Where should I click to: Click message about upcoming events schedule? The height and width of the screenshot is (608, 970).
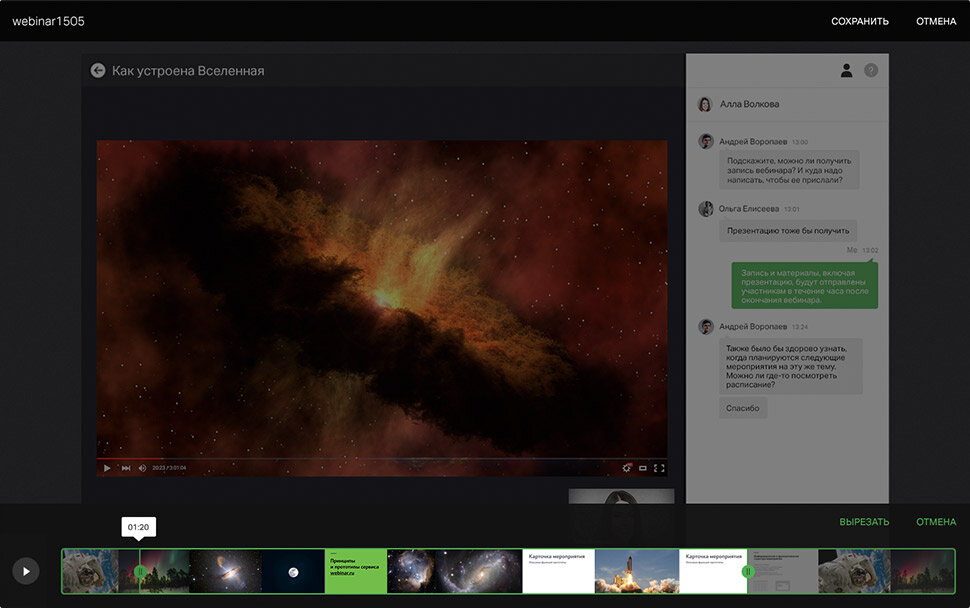(791, 366)
